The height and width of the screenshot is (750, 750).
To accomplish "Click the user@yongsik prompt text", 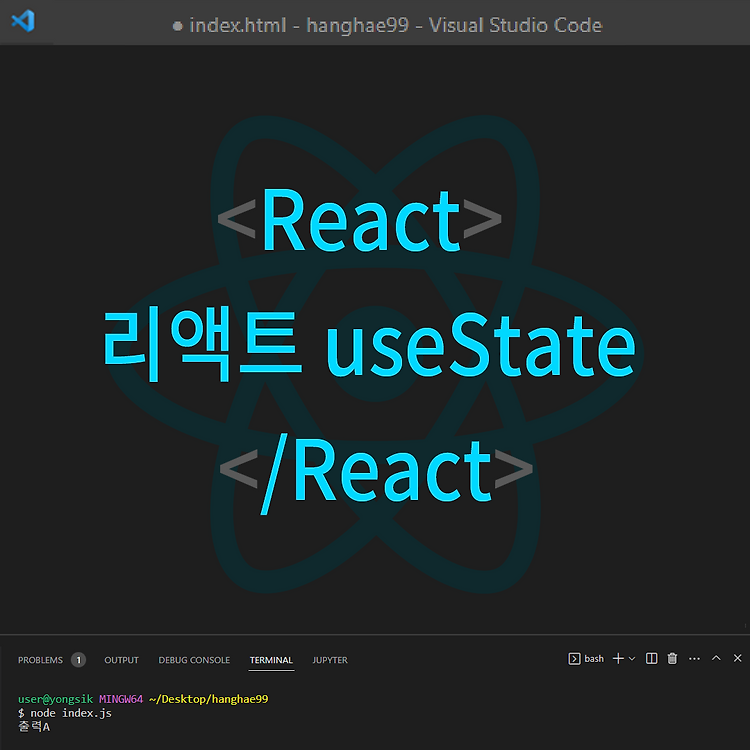I will (x=55, y=699).
